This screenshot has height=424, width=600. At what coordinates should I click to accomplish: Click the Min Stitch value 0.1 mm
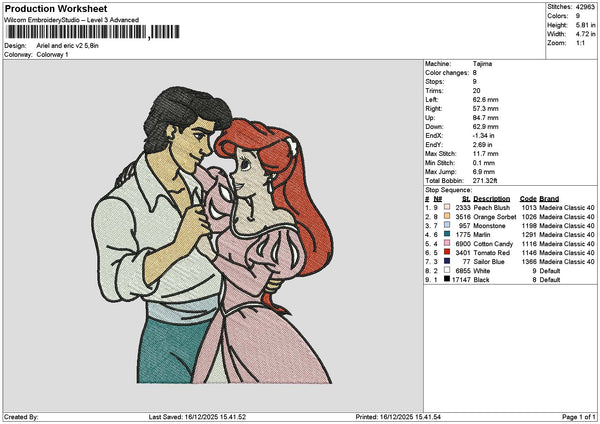click(x=484, y=163)
